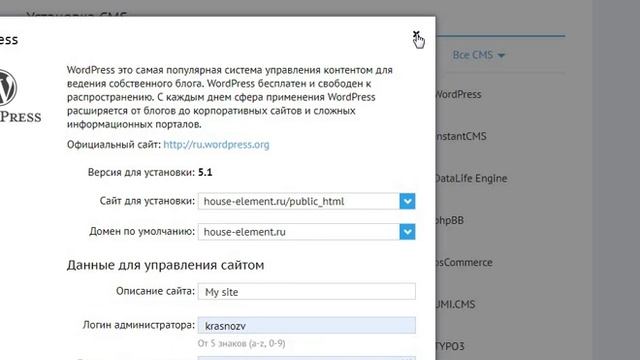
Task: Expand the default domain dropdown arrow
Action: [407, 232]
